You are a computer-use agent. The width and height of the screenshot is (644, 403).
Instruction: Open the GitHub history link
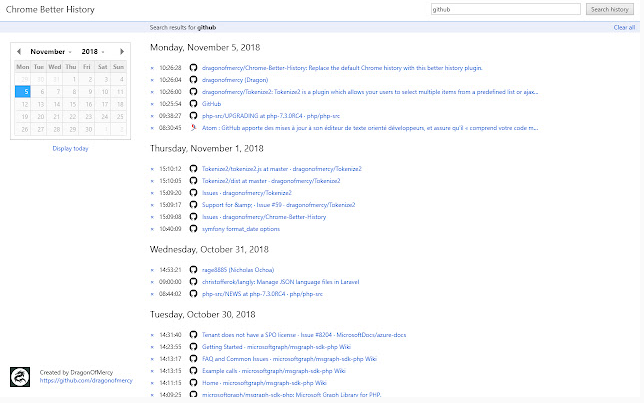(212, 104)
